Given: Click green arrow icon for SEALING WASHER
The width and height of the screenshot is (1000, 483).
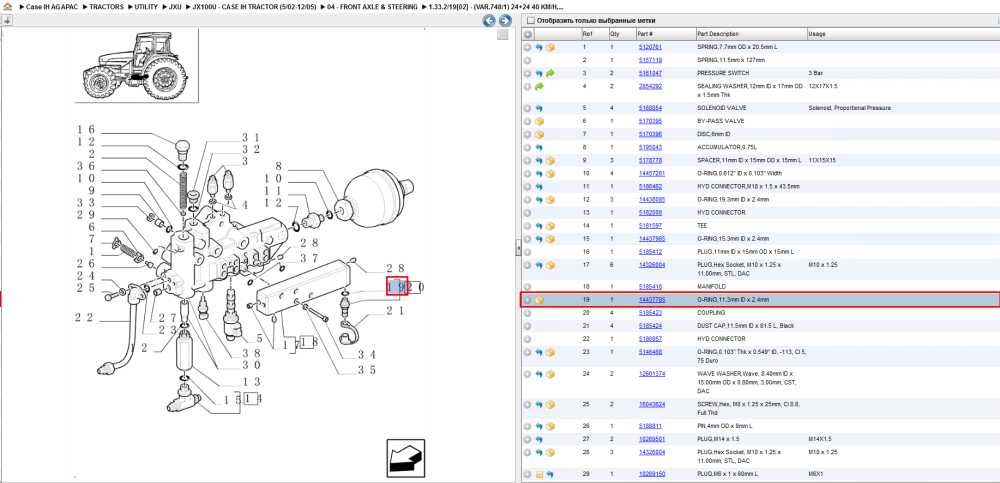Looking at the screenshot, I should [539, 86].
